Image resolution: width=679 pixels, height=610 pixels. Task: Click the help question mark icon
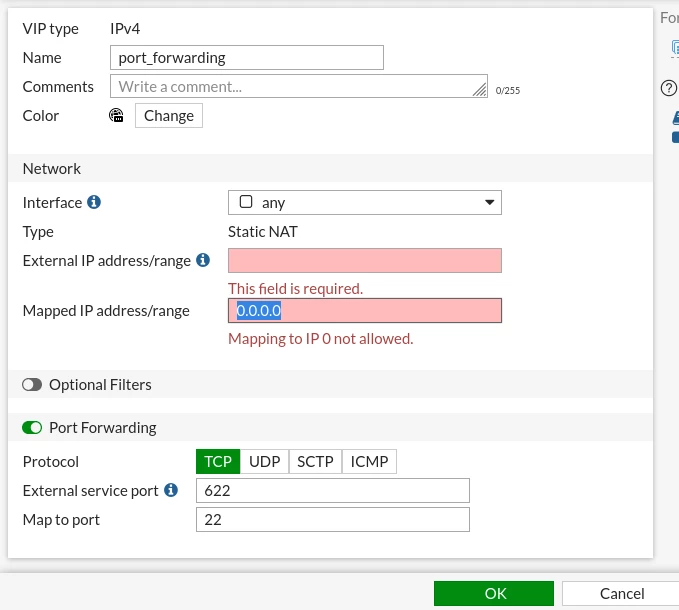[669, 88]
